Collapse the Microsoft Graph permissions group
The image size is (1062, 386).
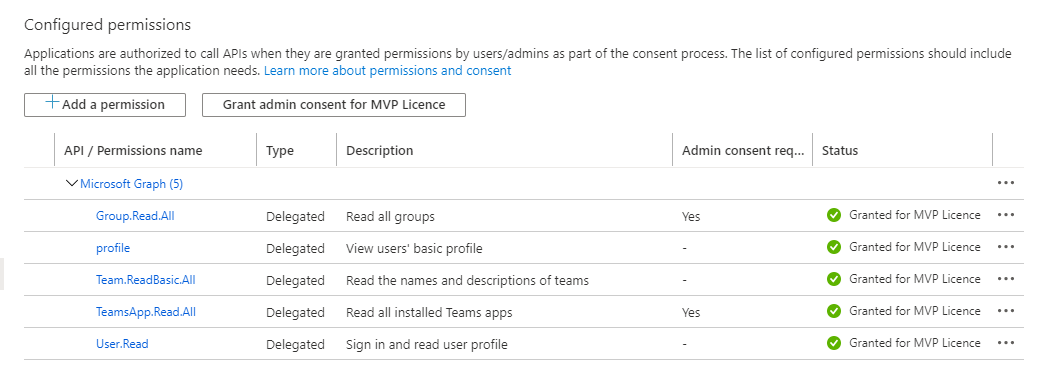pyautogui.click(x=72, y=184)
